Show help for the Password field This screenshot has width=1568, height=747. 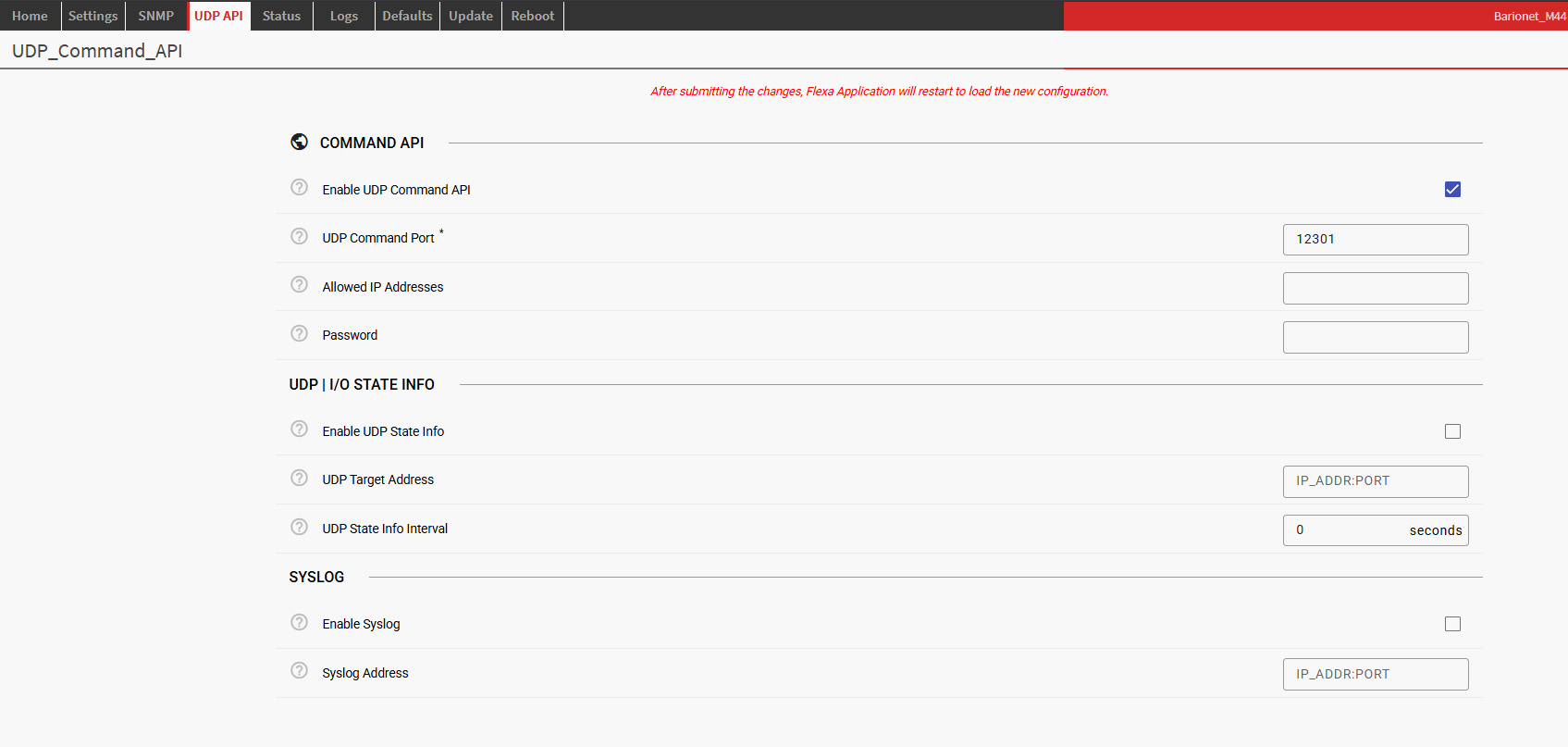[299, 333]
